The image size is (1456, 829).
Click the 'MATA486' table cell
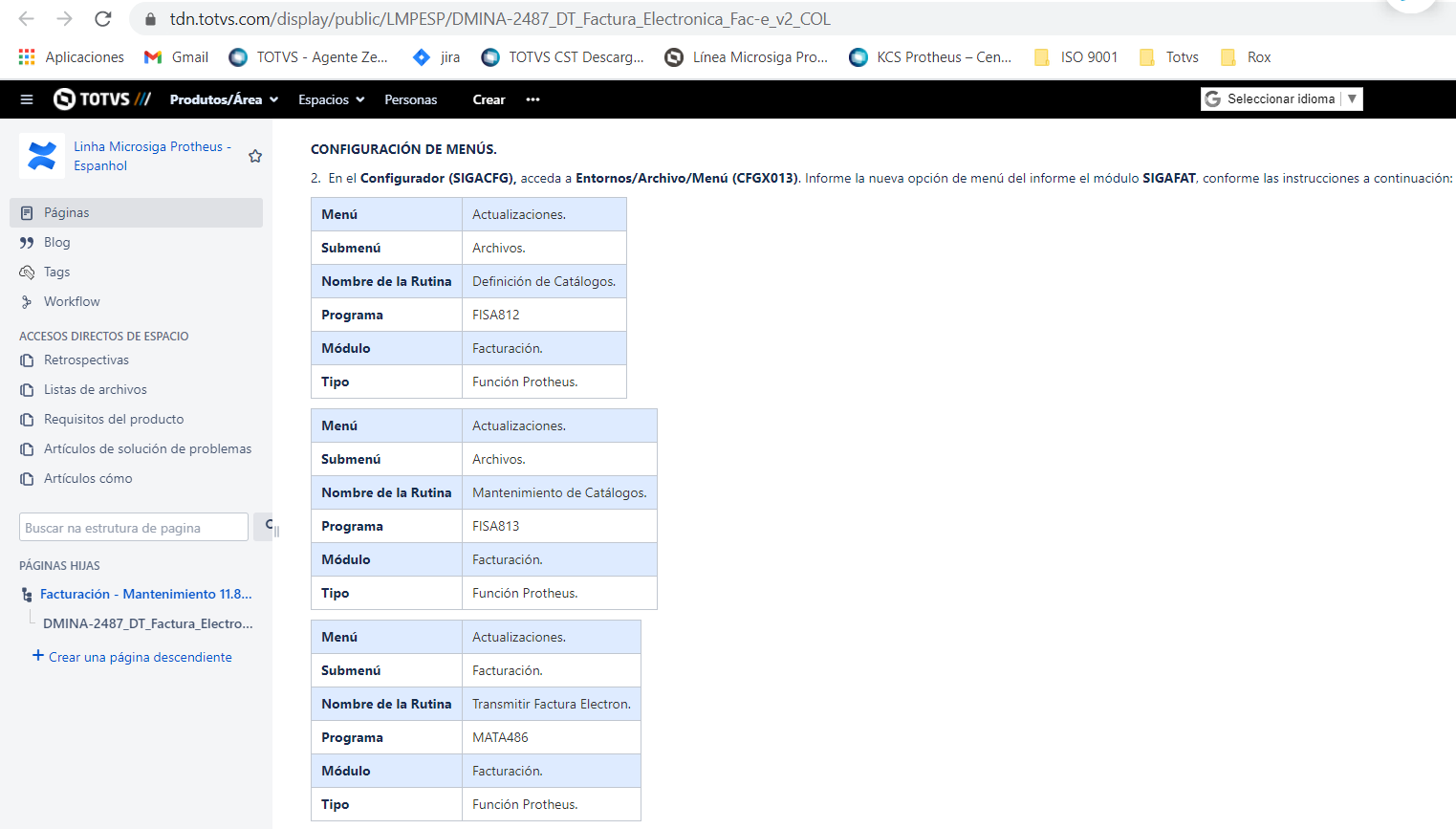click(x=552, y=737)
